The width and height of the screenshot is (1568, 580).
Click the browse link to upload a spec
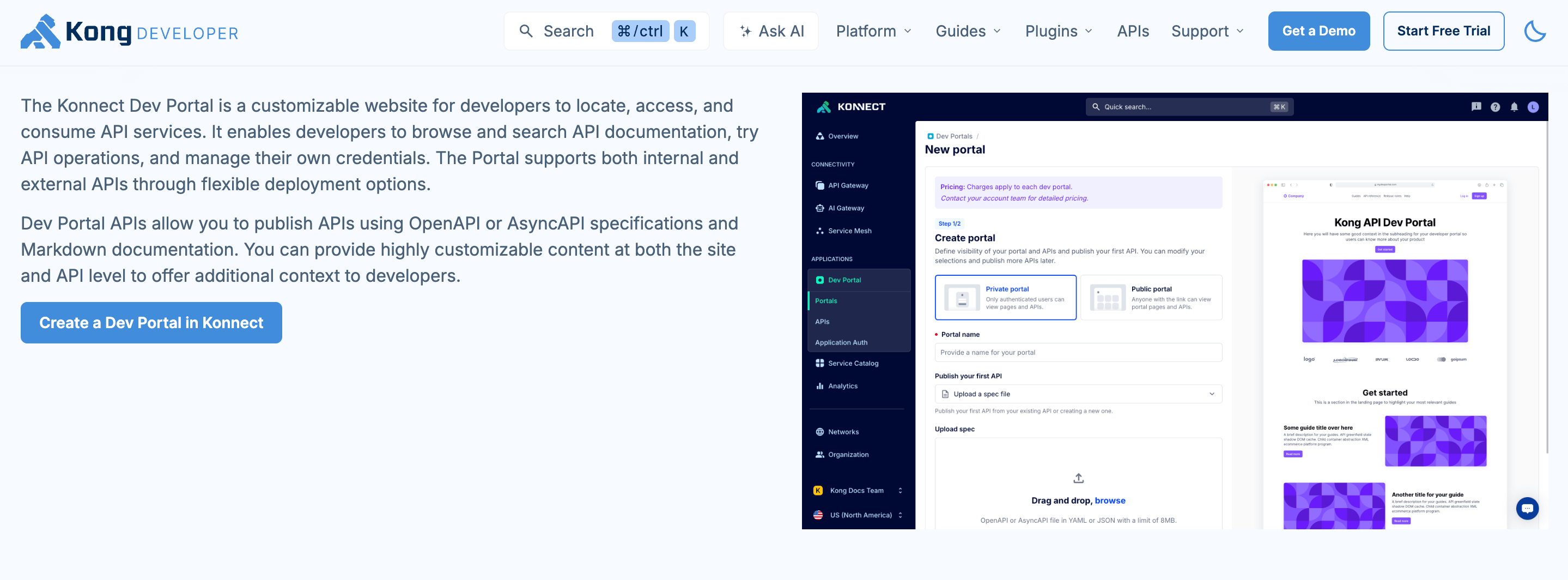pyautogui.click(x=1110, y=500)
